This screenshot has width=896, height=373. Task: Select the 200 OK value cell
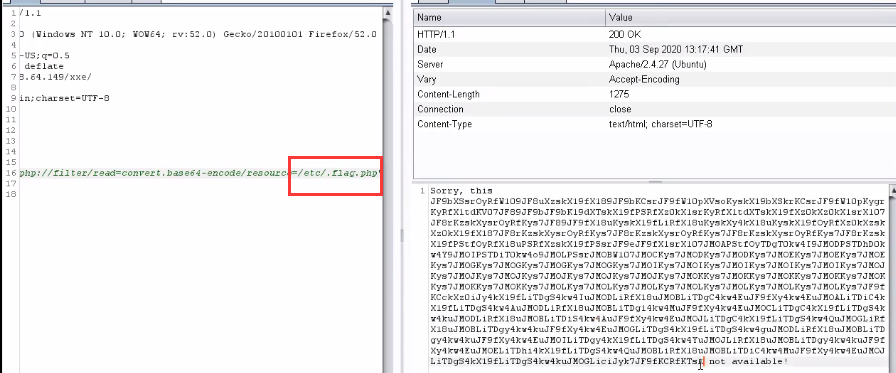coord(750,34)
